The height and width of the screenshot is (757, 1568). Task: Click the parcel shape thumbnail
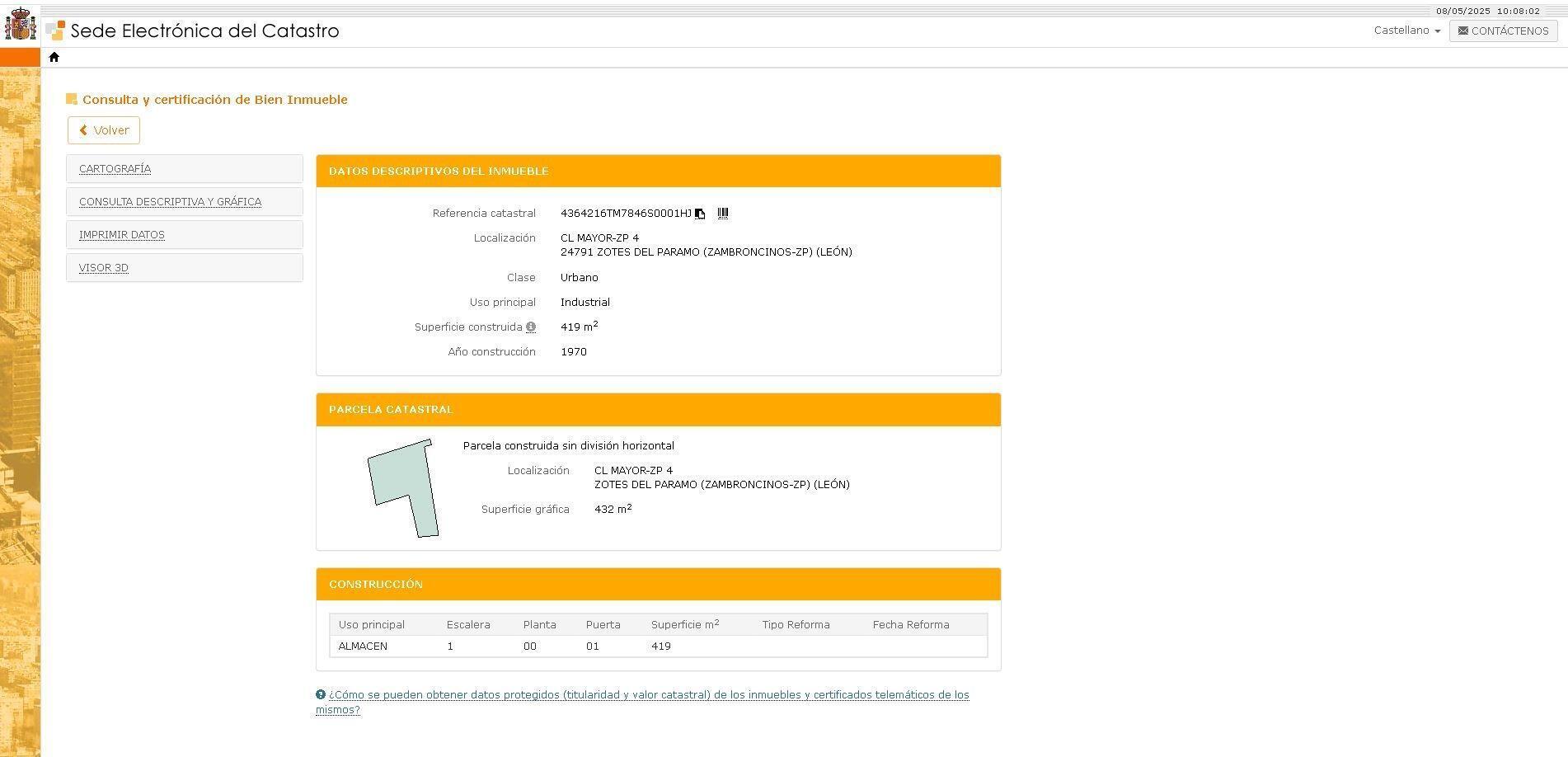403,488
